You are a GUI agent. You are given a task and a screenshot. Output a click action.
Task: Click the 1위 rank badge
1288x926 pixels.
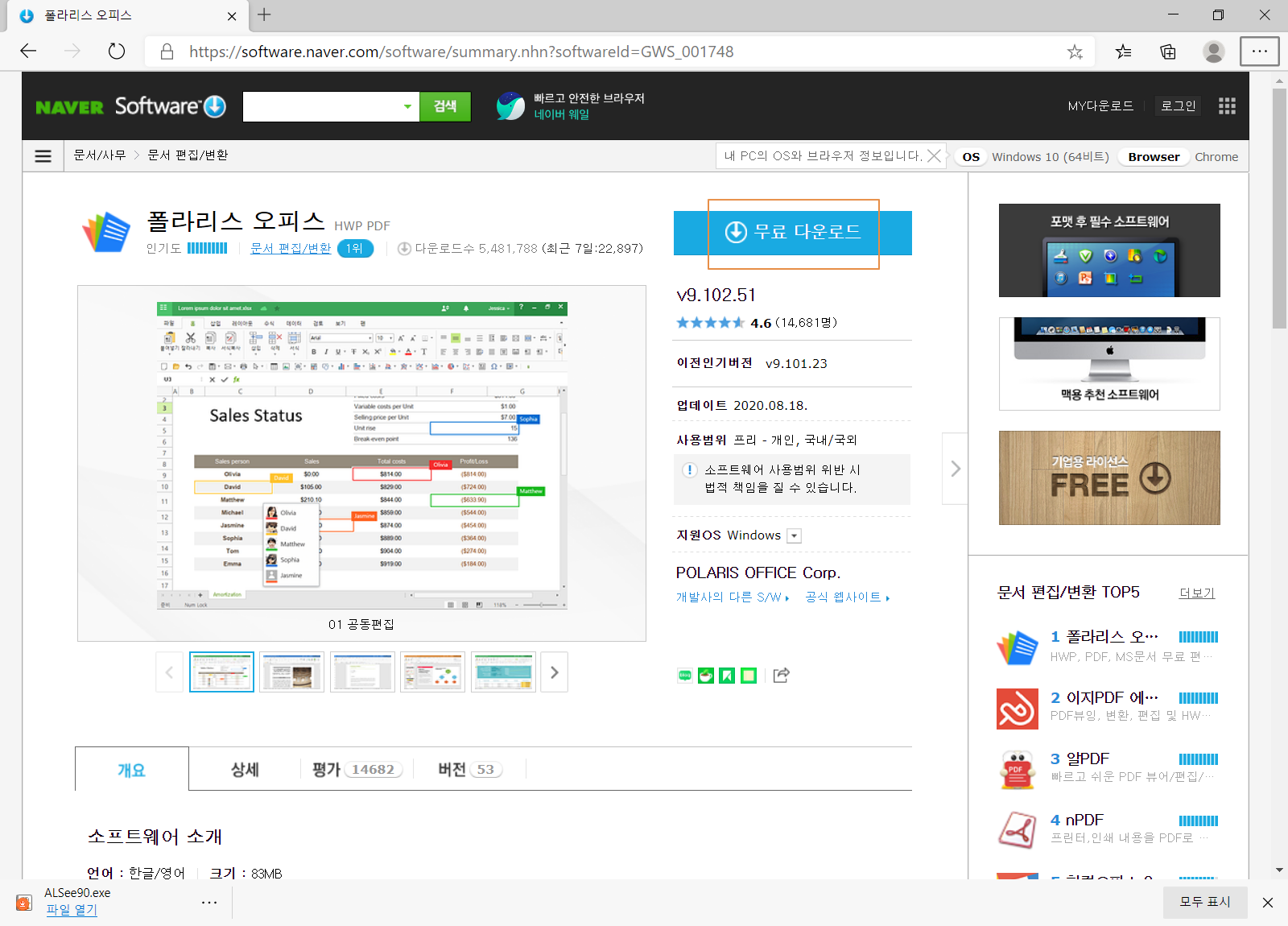tap(355, 249)
